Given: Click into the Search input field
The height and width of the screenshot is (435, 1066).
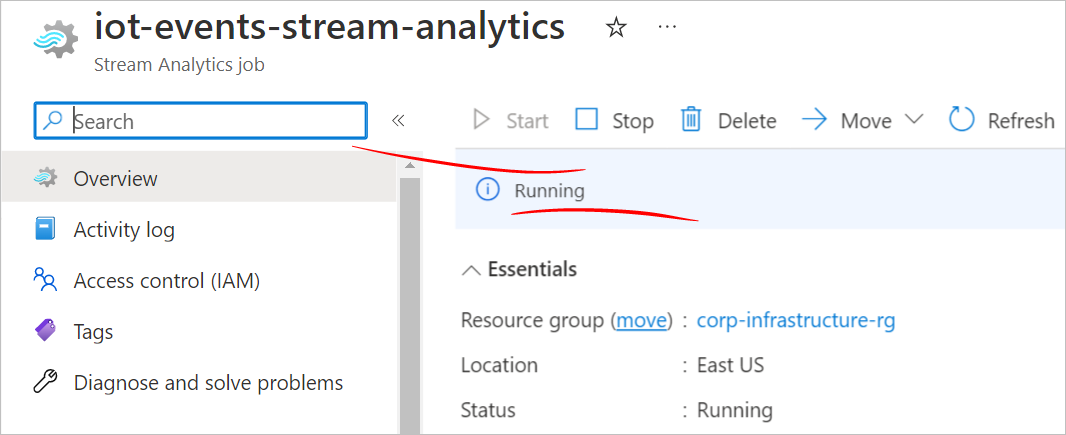Looking at the screenshot, I should [201, 120].
